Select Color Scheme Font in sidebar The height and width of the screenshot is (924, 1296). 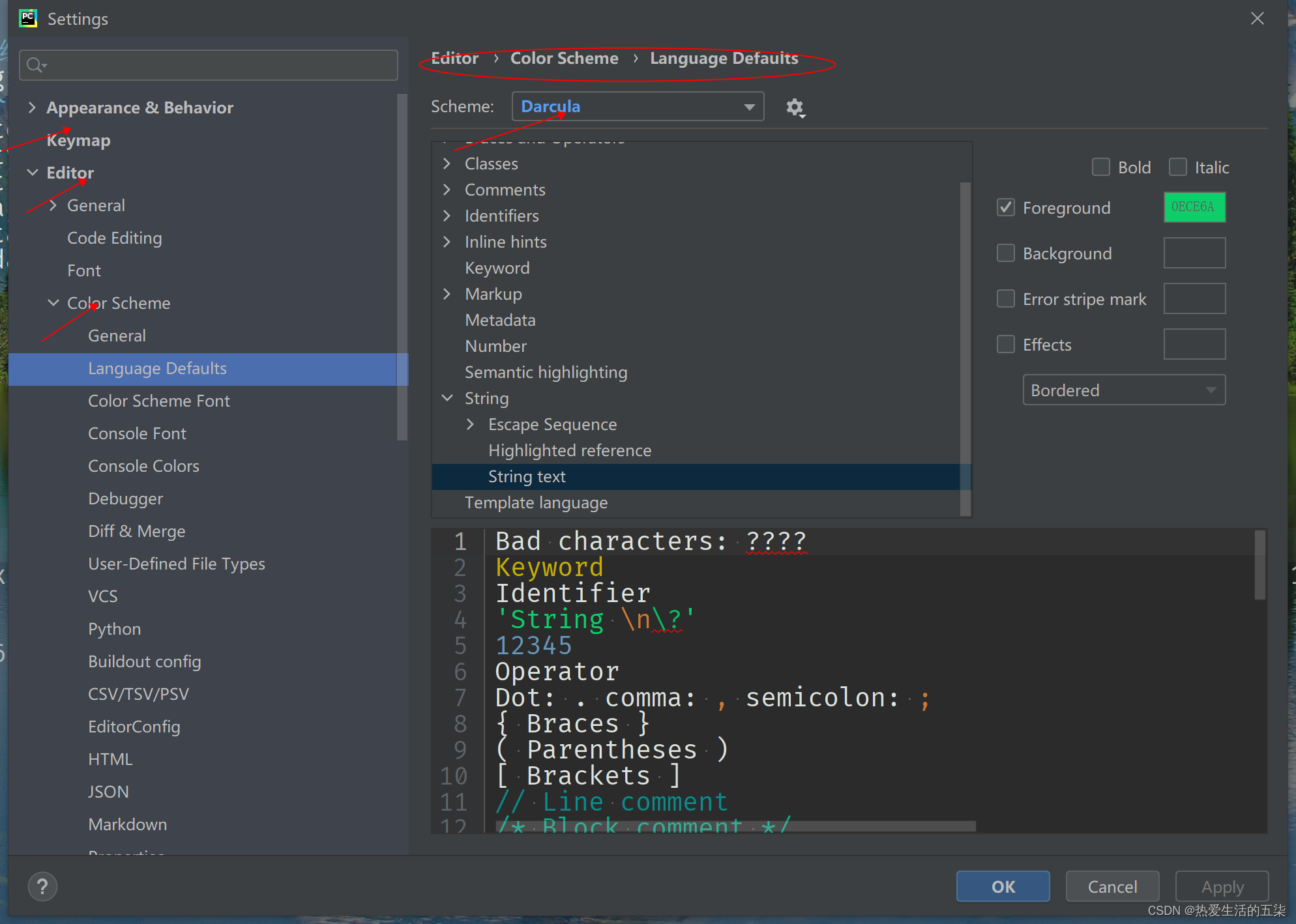pos(158,401)
